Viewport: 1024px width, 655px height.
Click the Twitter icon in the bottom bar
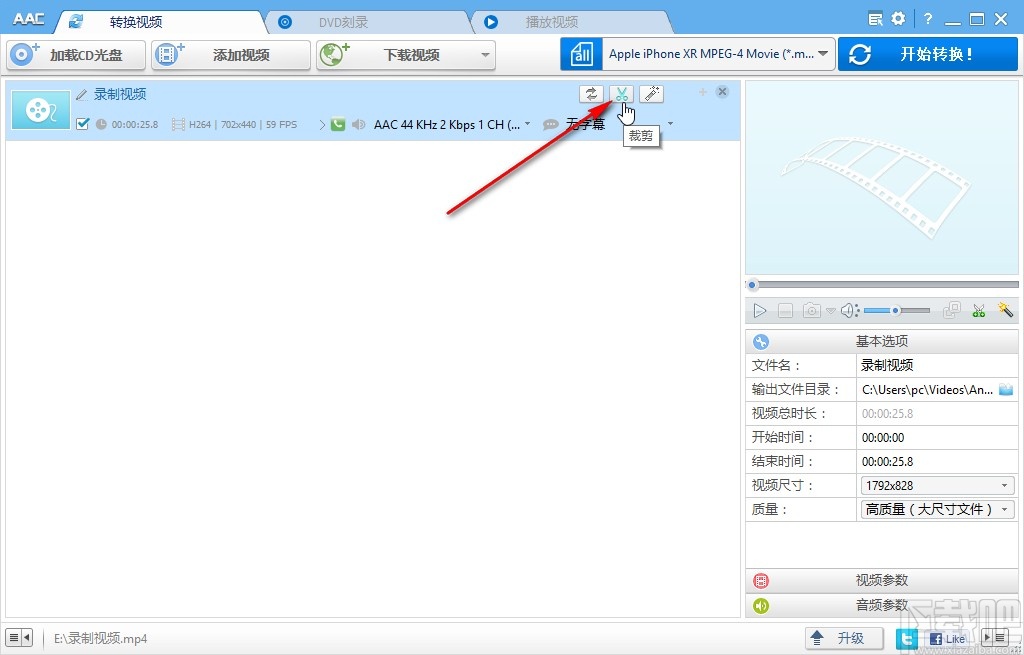pyautogui.click(x=905, y=637)
